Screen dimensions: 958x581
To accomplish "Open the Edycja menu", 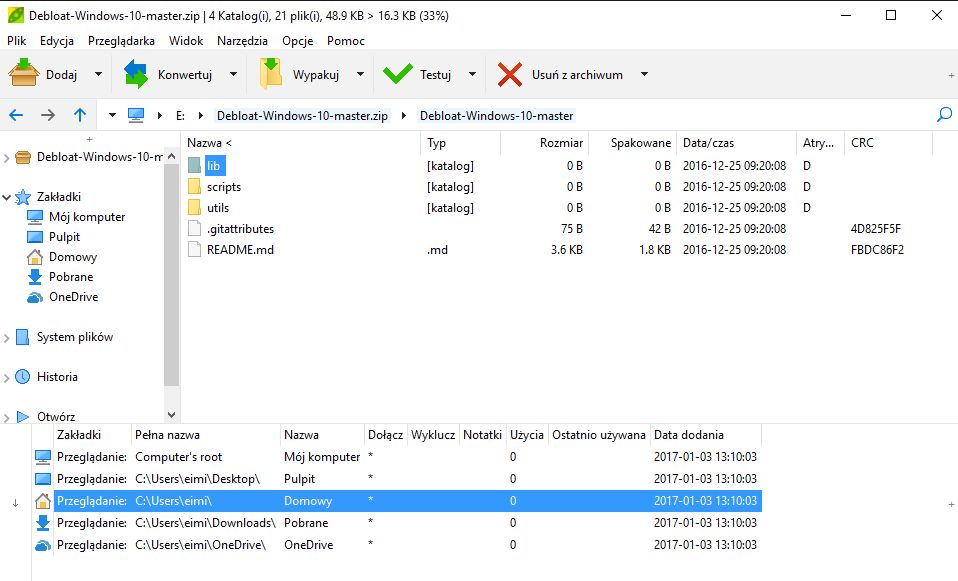I will coord(57,41).
